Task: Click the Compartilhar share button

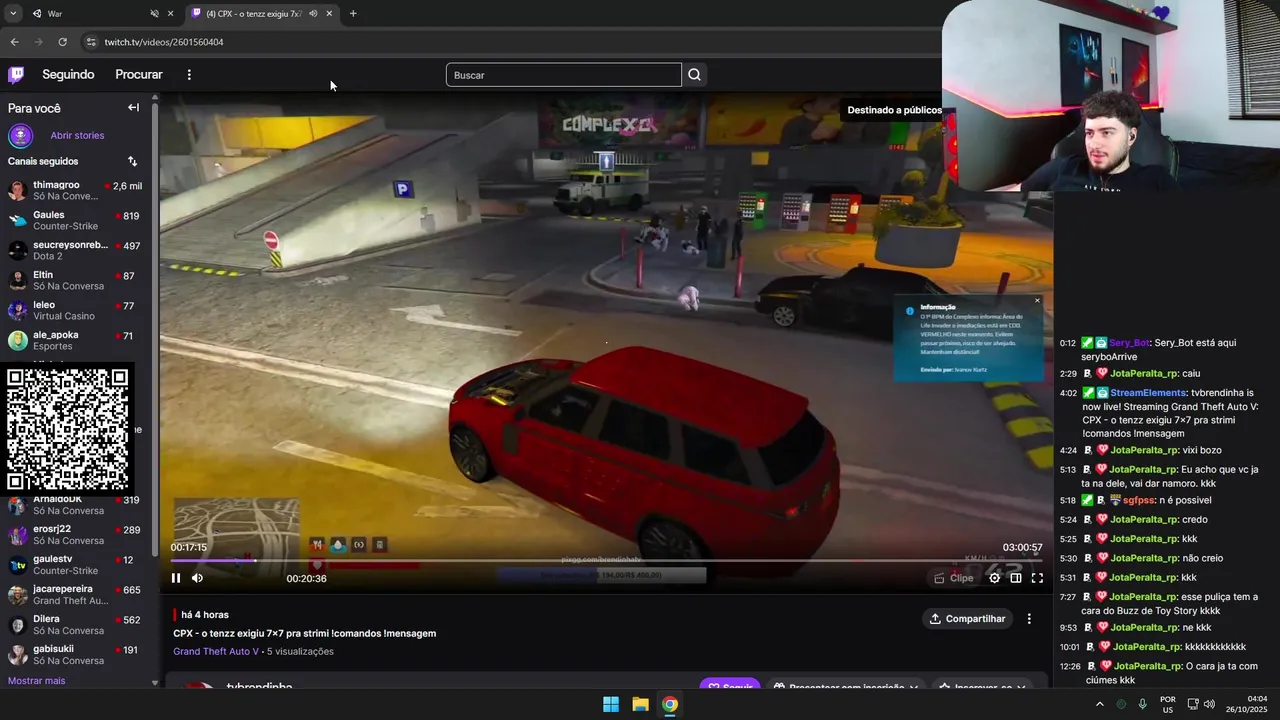Action: tap(967, 619)
